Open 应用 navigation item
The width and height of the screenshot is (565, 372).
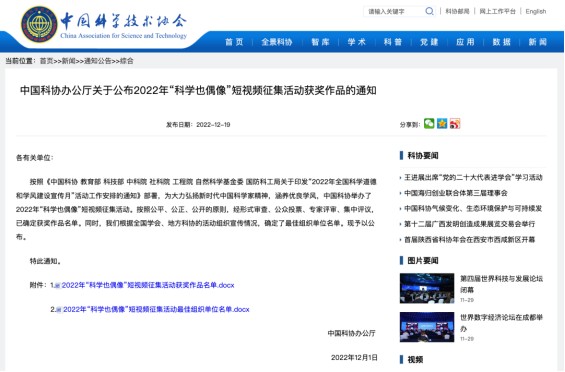tap(465, 42)
